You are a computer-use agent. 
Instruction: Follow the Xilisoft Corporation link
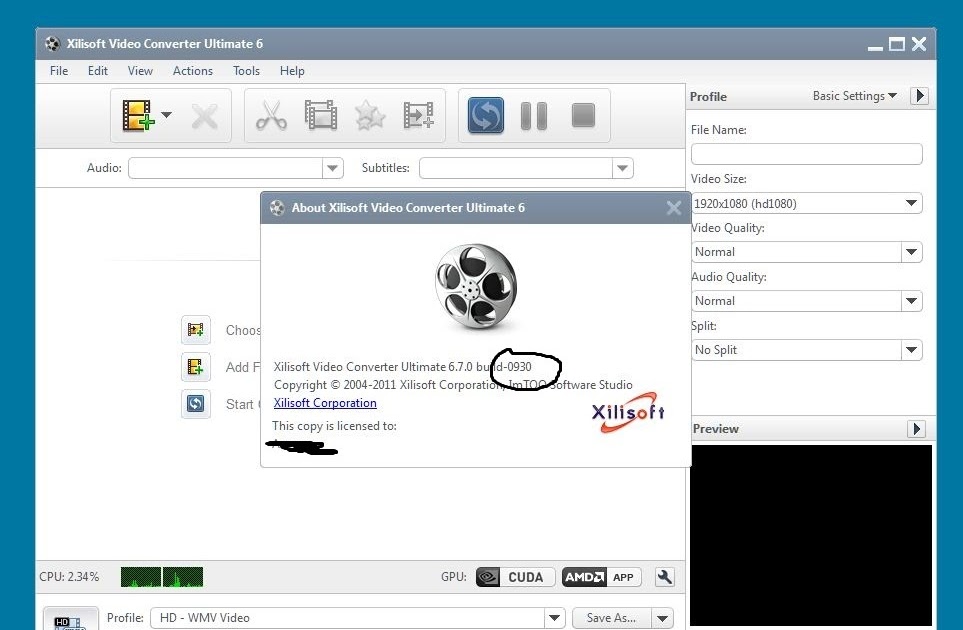(x=325, y=403)
